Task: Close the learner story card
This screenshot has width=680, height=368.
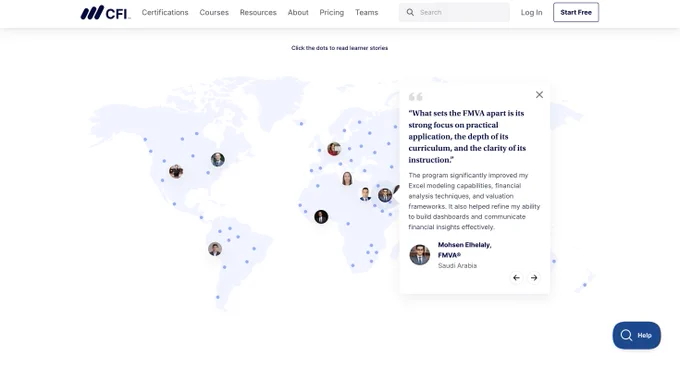Action: [x=539, y=94]
